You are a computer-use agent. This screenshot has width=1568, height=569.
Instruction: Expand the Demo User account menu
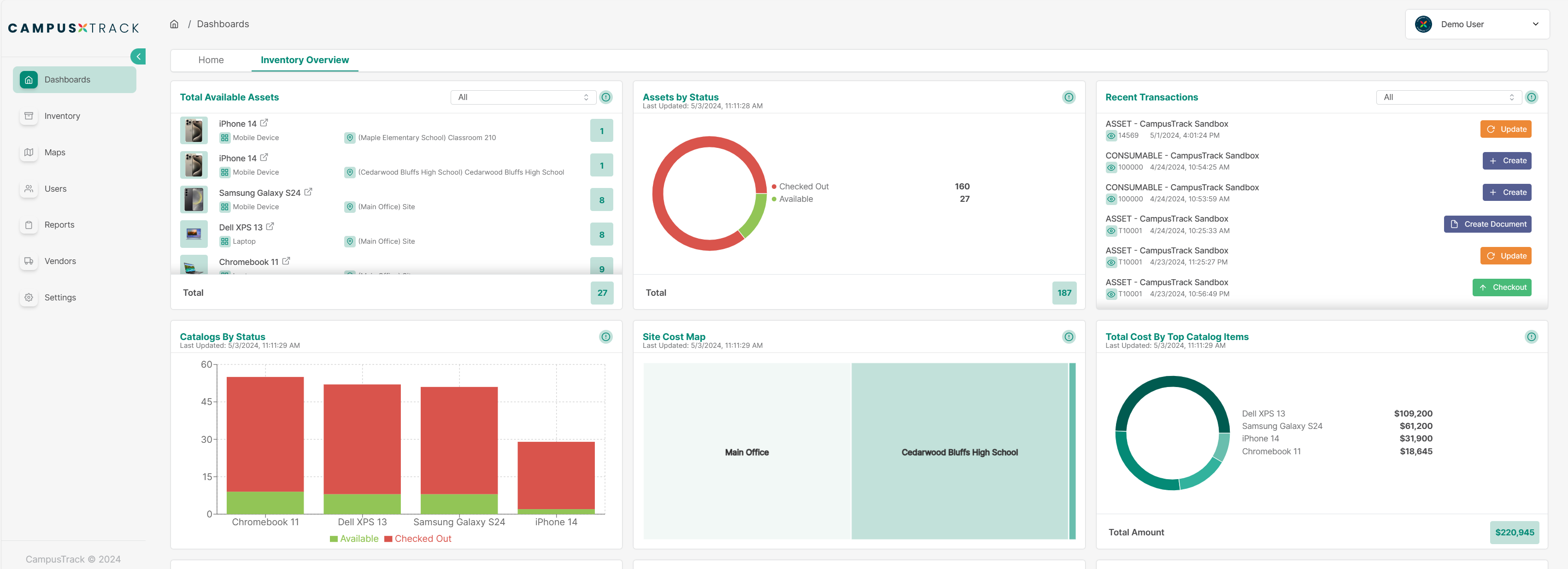[1476, 24]
